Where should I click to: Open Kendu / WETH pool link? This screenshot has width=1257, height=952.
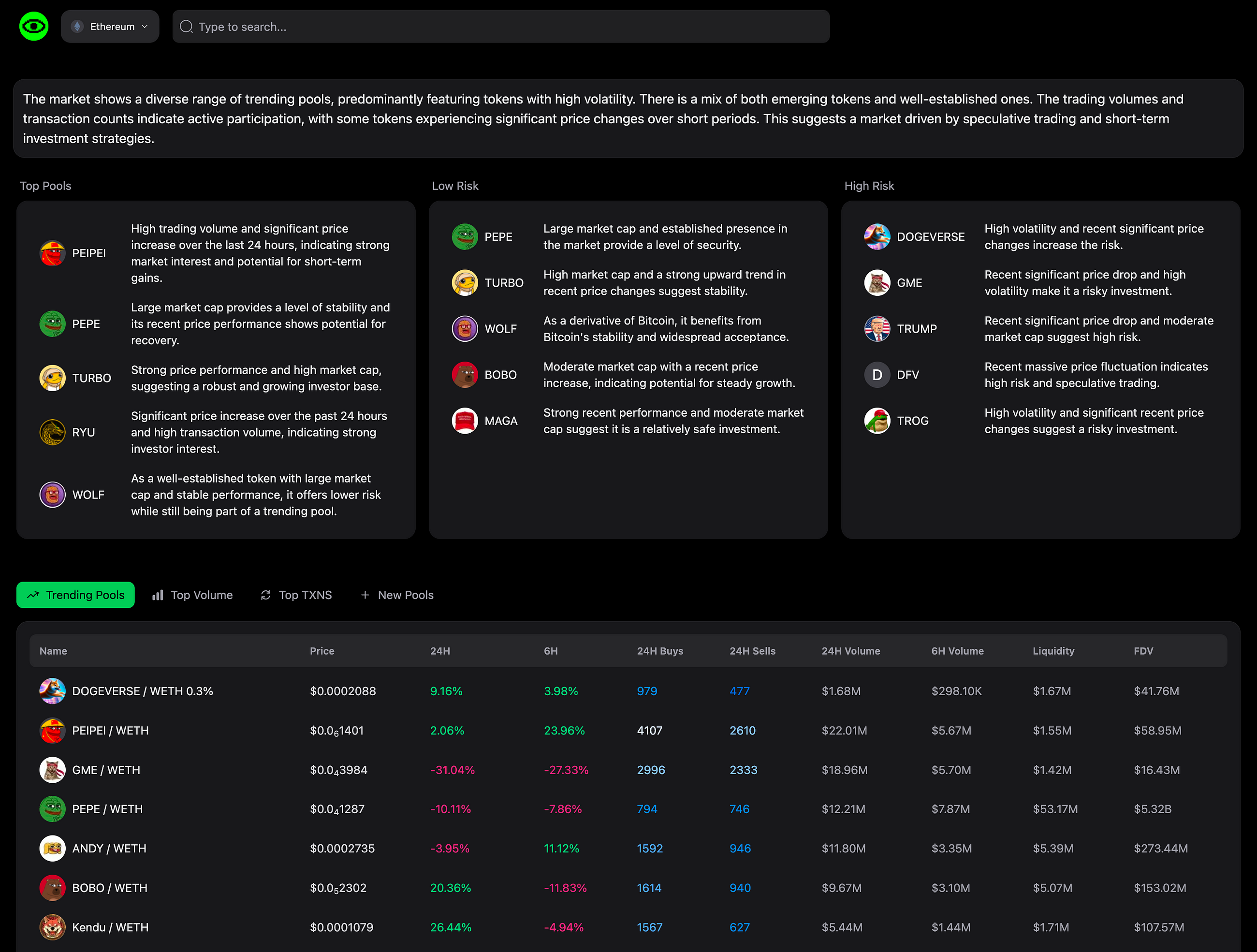[x=110, y=927]
